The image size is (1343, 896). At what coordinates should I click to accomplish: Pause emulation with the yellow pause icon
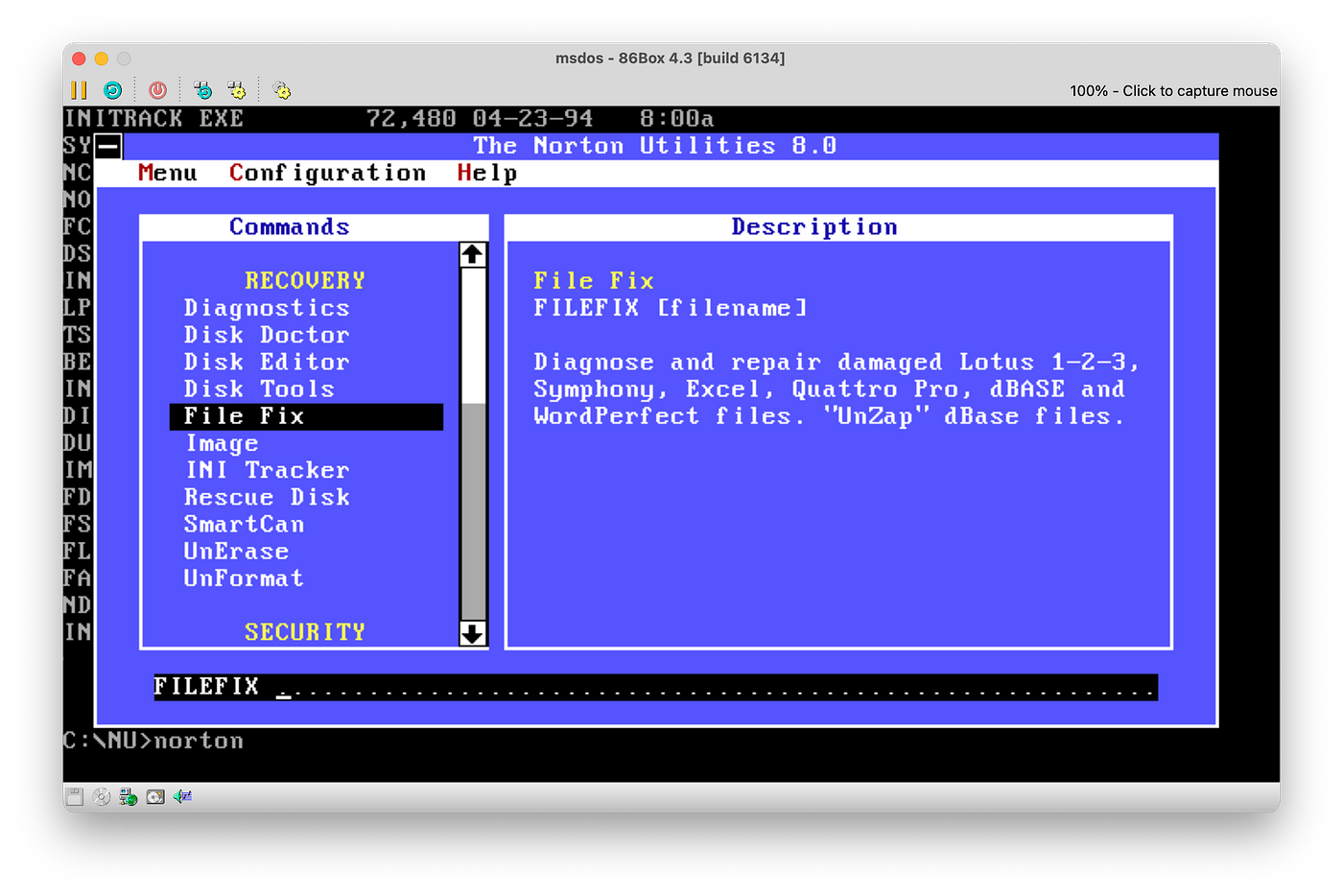[x=79, y=90]
